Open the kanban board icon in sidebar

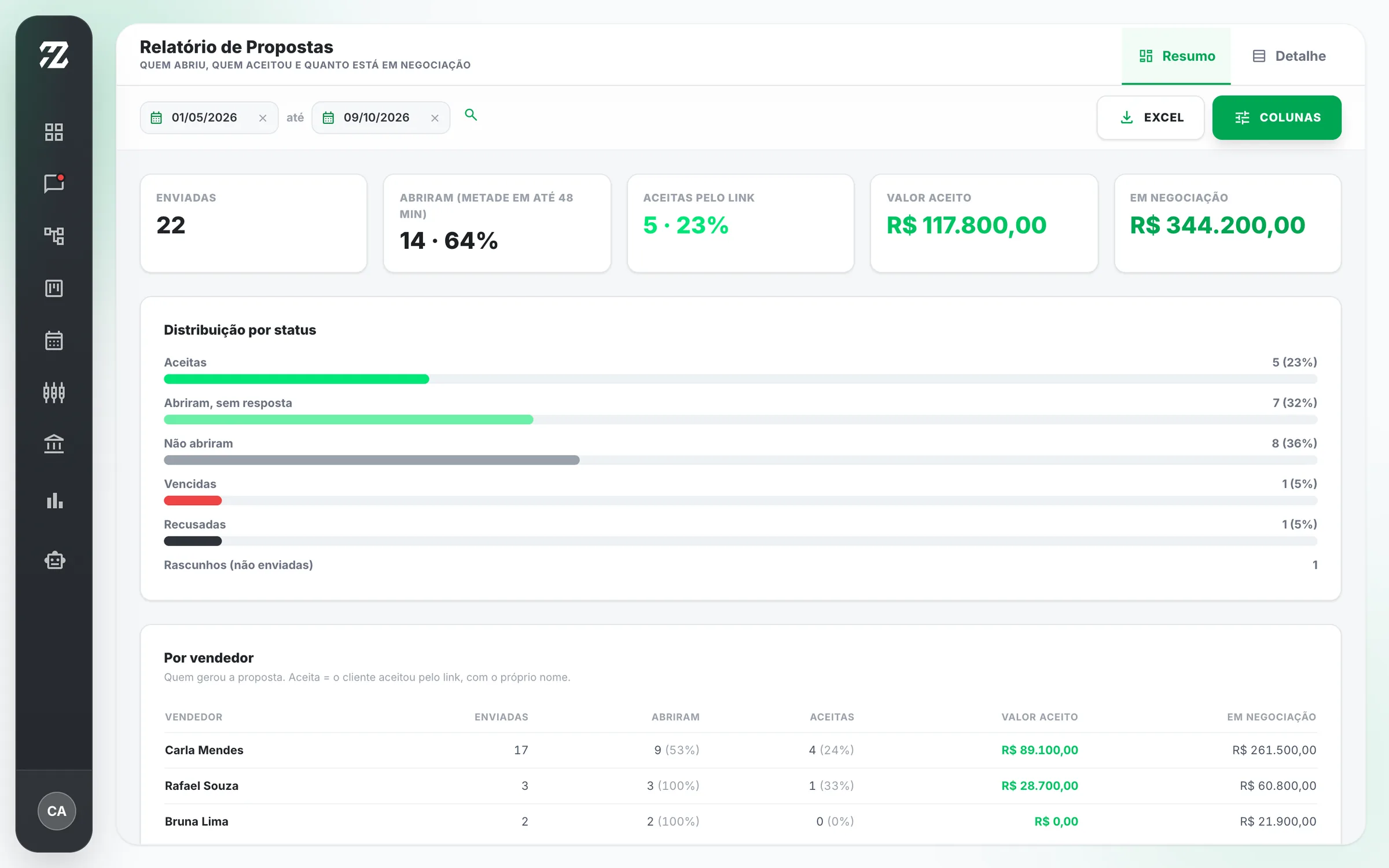pos(54,288)
